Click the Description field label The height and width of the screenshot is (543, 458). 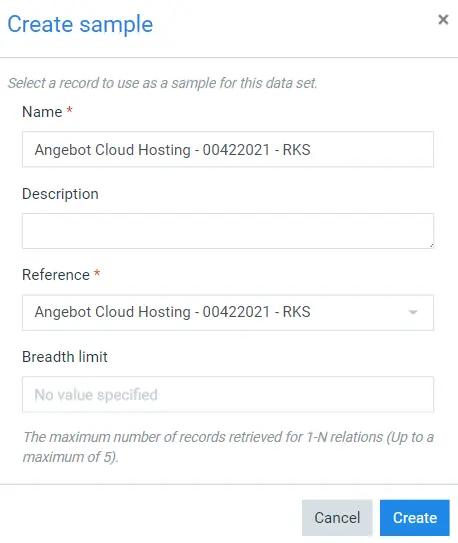(60, 194)
